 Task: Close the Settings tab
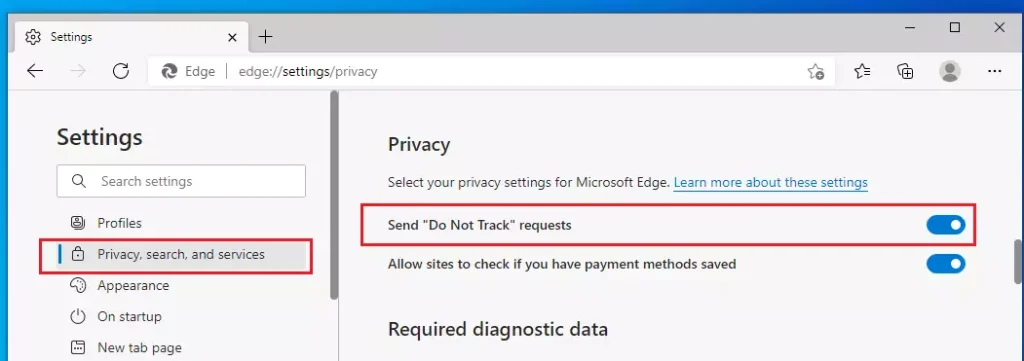tap(232, 38)
